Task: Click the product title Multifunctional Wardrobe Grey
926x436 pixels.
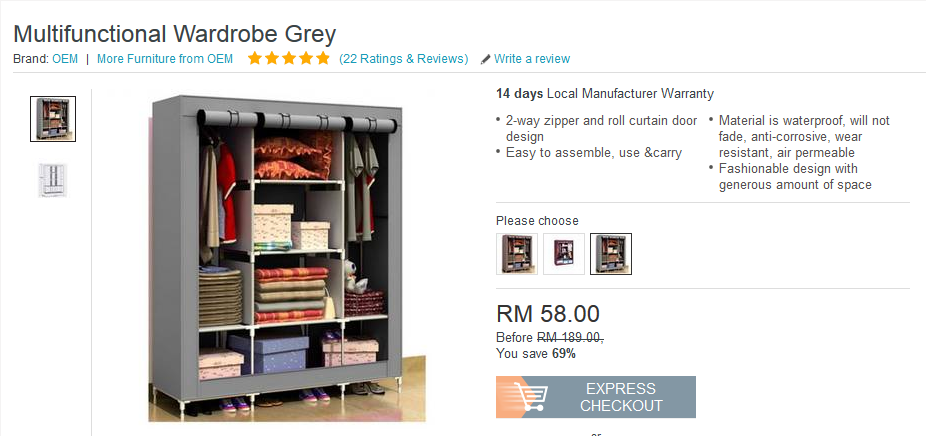Action: pos(174,34)
